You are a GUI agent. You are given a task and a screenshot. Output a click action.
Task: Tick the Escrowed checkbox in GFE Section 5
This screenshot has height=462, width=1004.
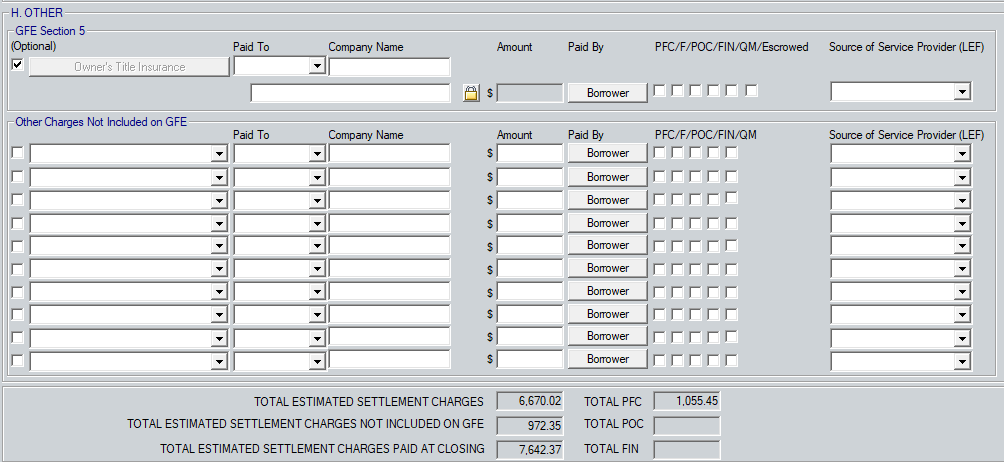click(x=751, y=91)
